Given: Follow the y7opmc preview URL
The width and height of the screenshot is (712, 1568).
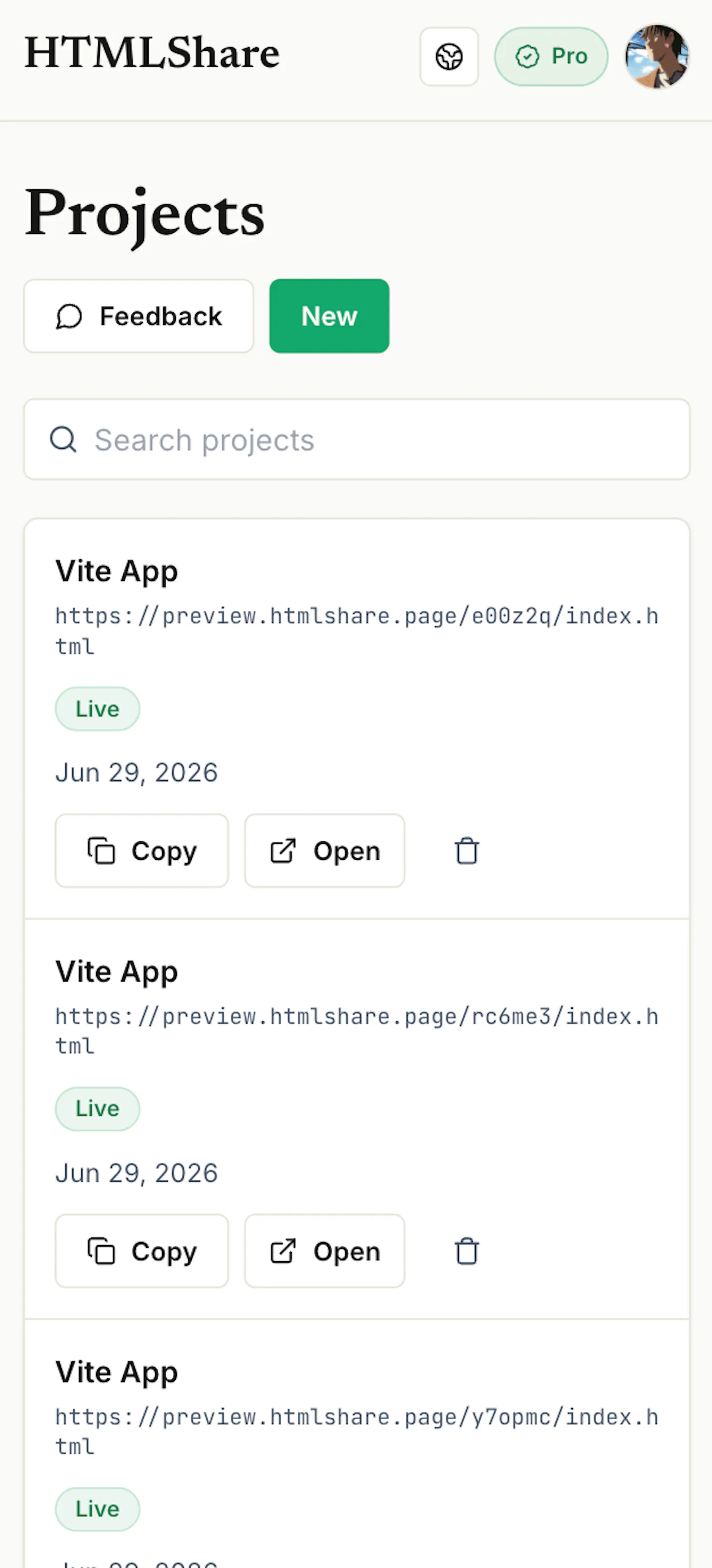Looking at the screenshot, I should [356, 1431].
